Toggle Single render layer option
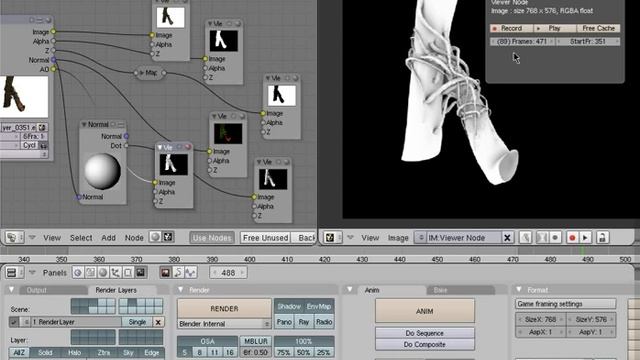Screen dimensions: 640x360 [137, 322]
